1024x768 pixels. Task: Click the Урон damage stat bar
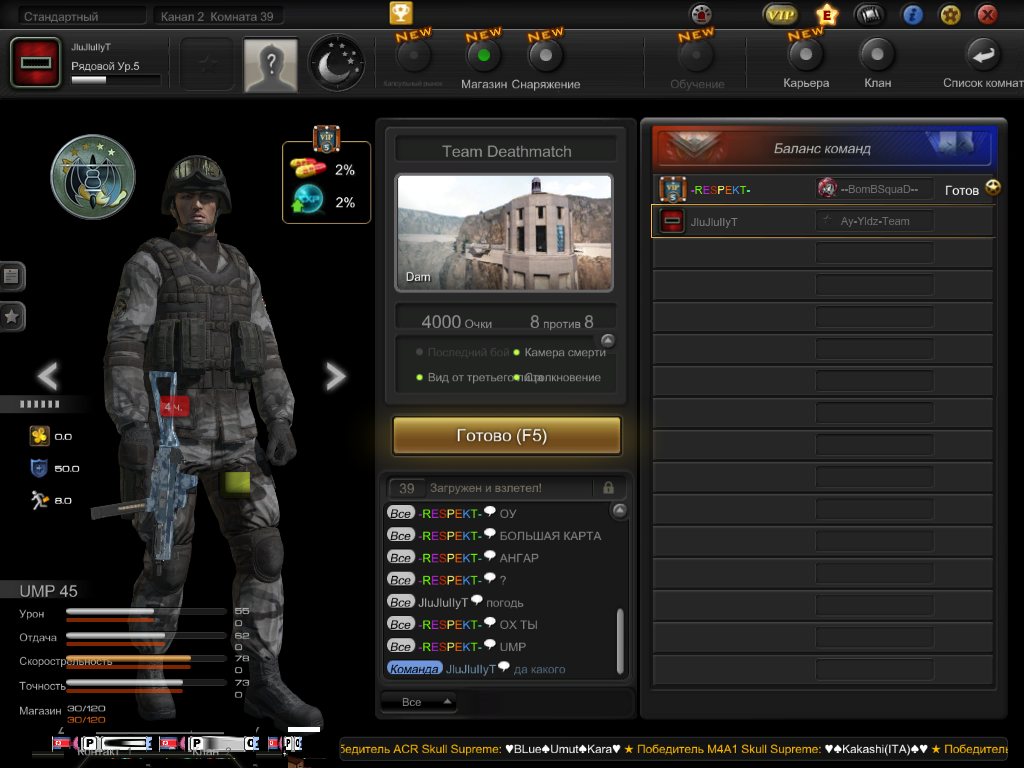pos(146,611)
